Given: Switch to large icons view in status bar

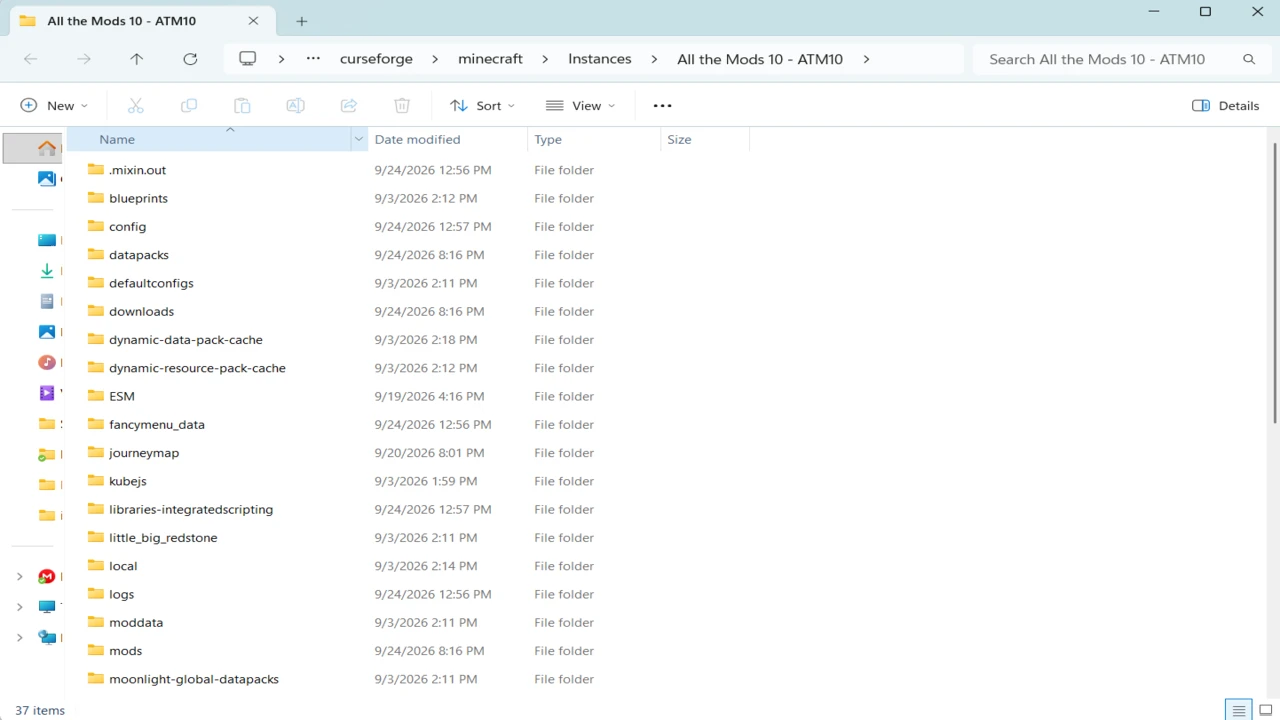Looking at the screenshot, I should 1265,710.
